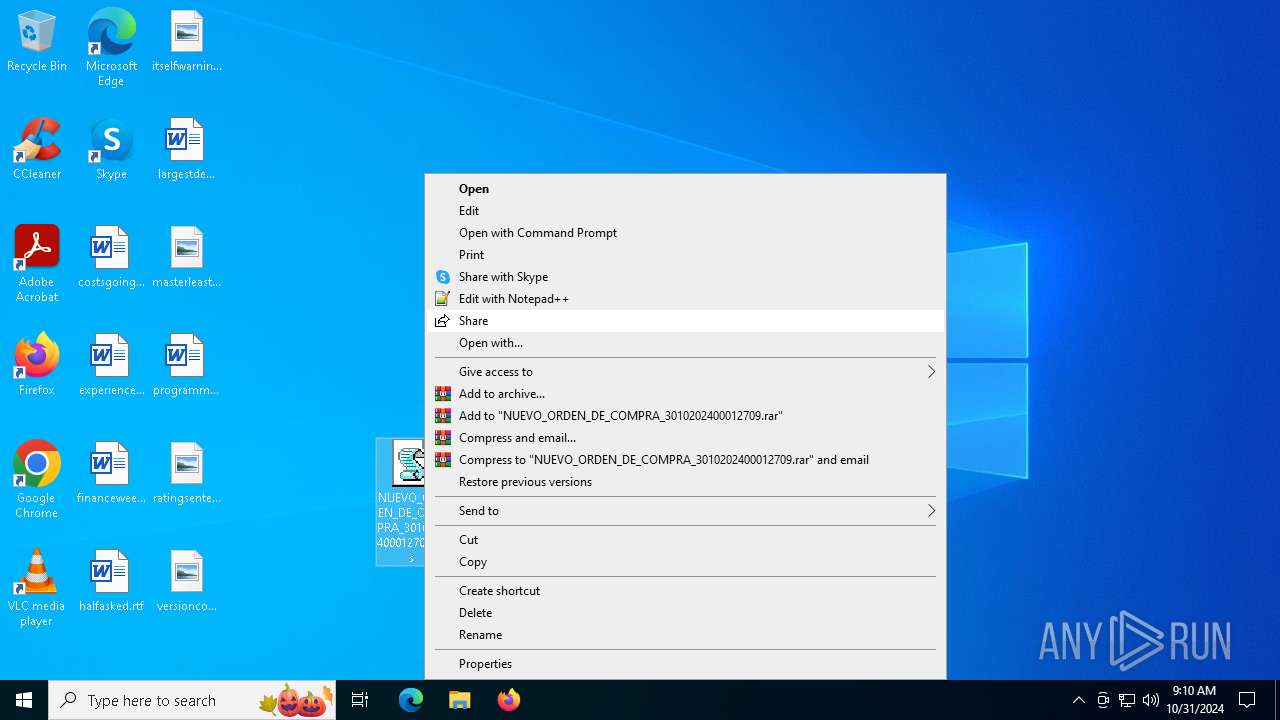Select the experience... Word document icon
Viewport: 1280px width, 720px height.
tap(111, 366)
